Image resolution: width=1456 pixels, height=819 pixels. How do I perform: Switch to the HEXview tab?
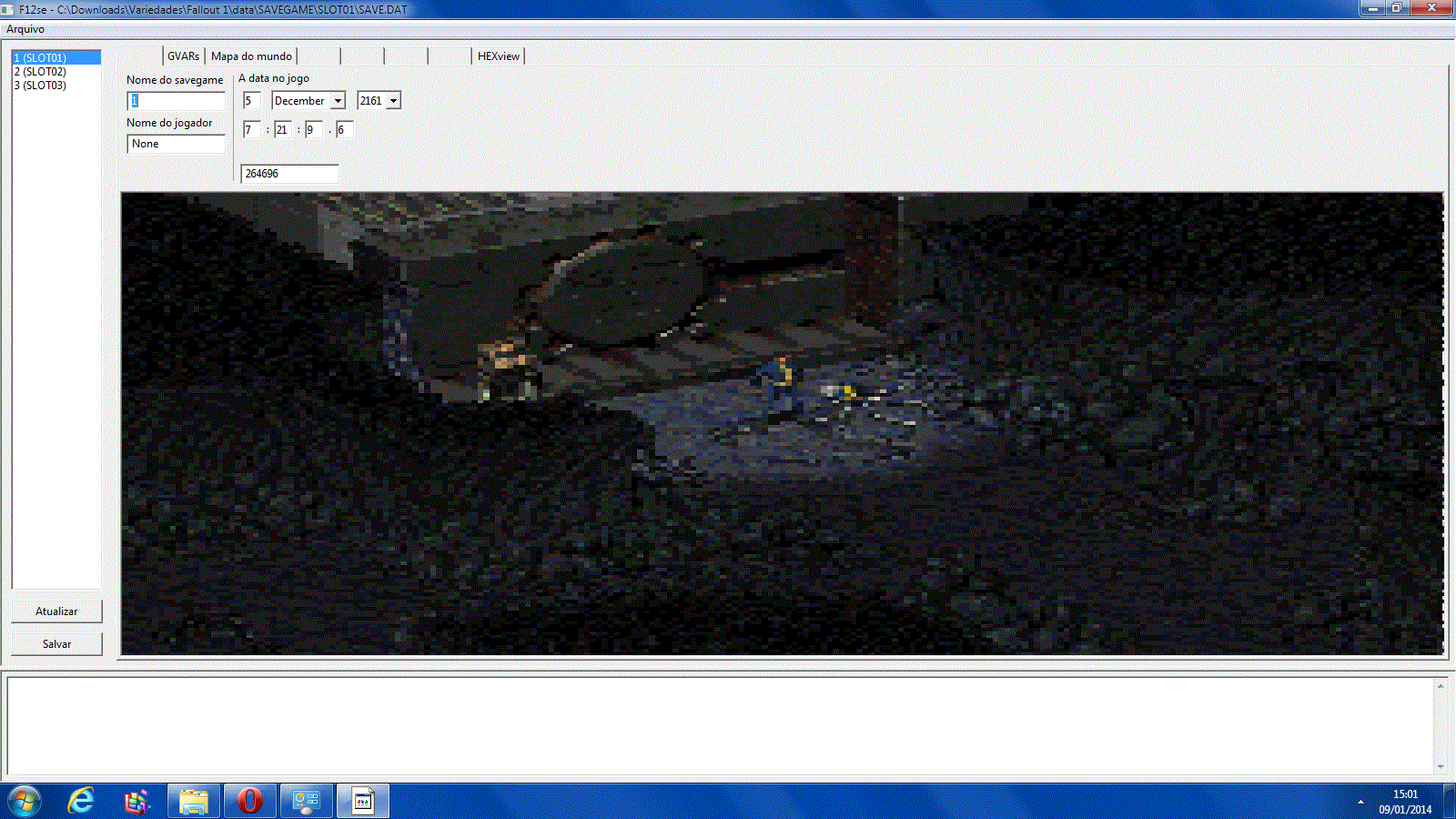(x=499, y=56)
